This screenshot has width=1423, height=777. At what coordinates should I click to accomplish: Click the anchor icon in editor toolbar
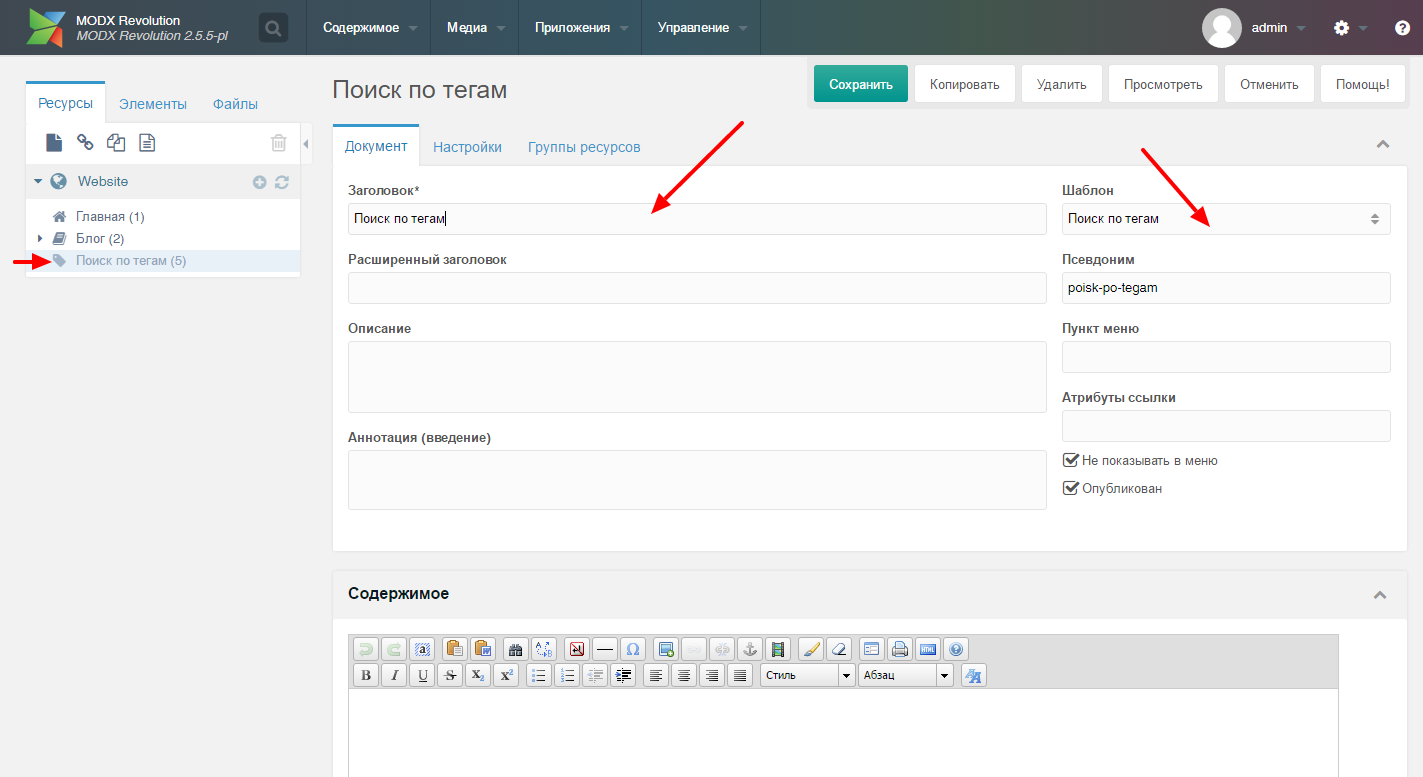(750, 649)
